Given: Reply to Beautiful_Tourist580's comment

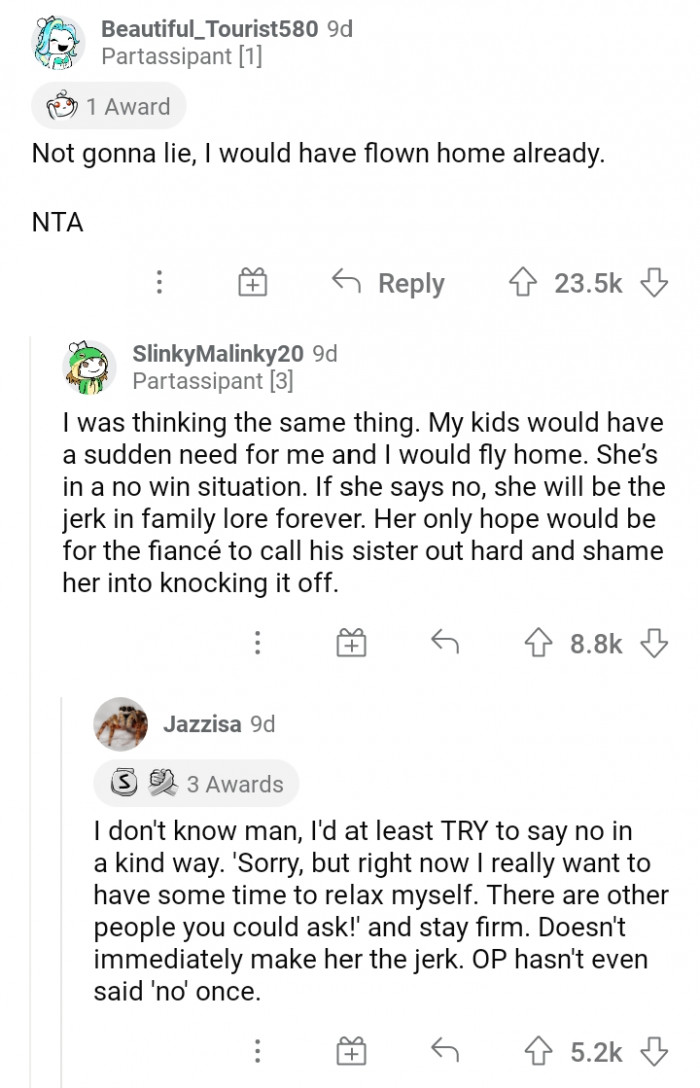Looking at the screenshot, I should click(x=390, y=283).
